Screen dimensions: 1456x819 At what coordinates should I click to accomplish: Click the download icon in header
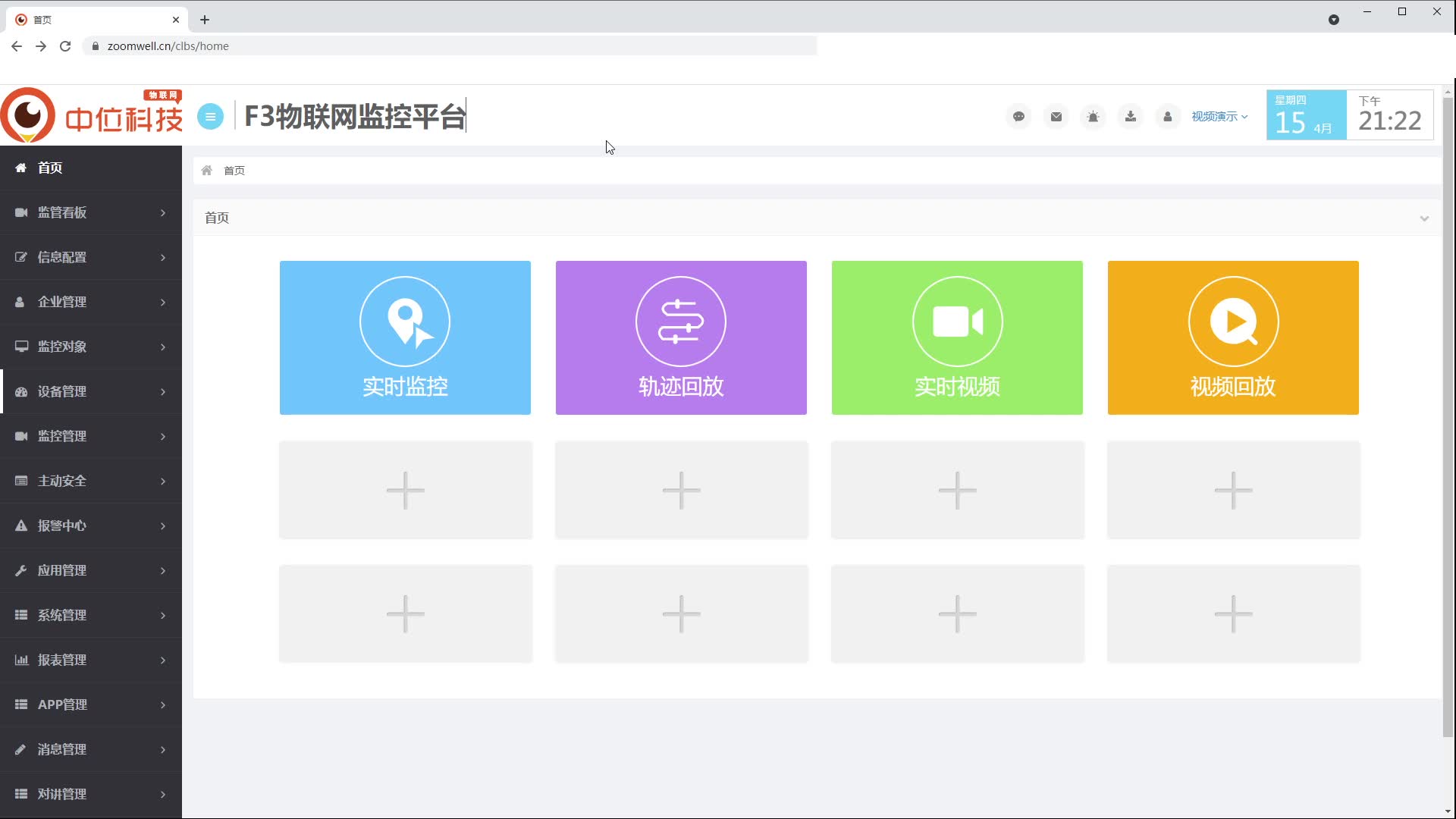point(1130,116)
